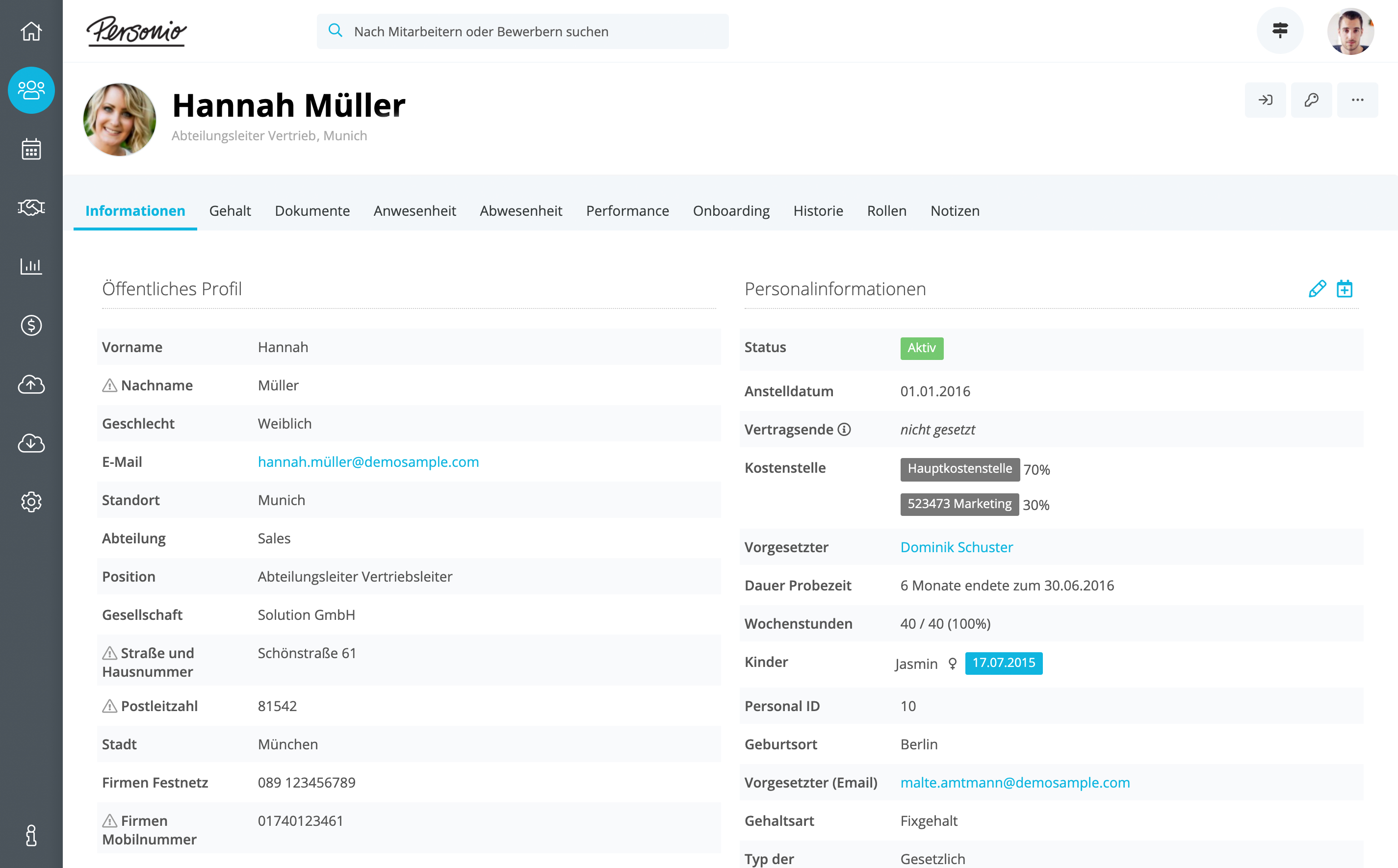The image size is (1398, 868).
Task: Open settings gear icon in sidebar
Action: click(x=31, y=502)
